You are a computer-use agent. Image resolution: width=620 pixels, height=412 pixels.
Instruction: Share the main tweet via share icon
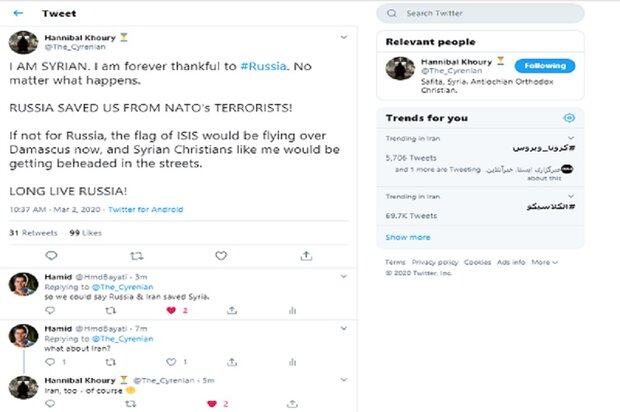307,256
